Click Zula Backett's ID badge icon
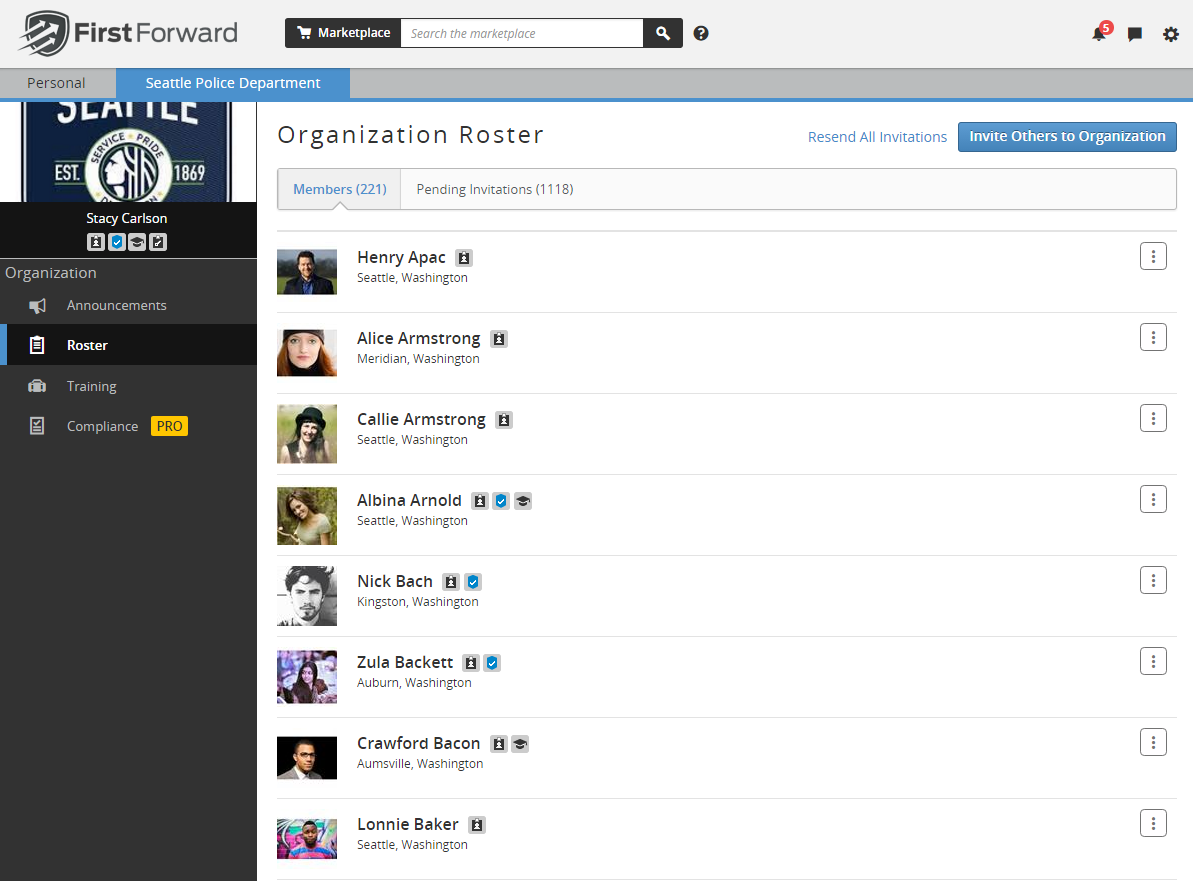The width and height of the screenshot is (1193, 881). click(472, 663)
